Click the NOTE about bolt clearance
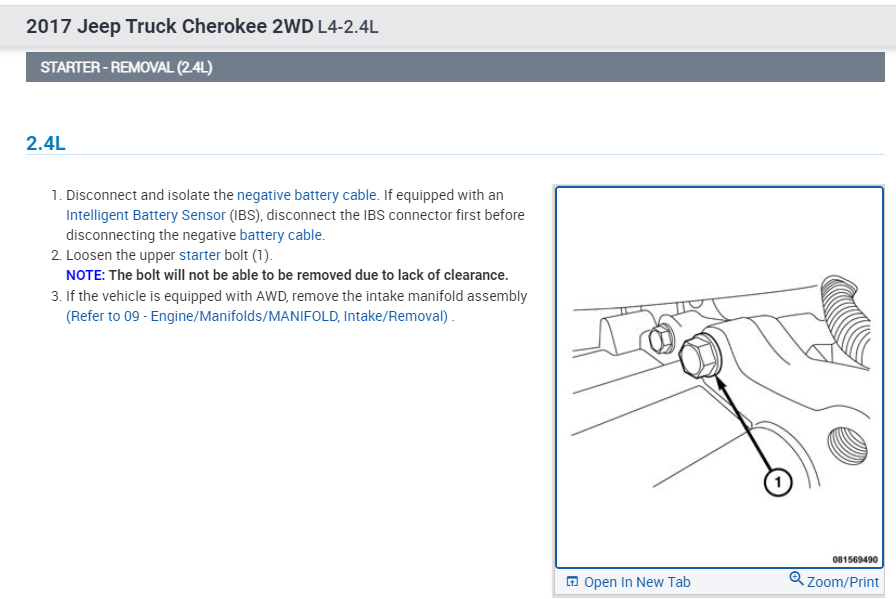 (x=287, y=275)
